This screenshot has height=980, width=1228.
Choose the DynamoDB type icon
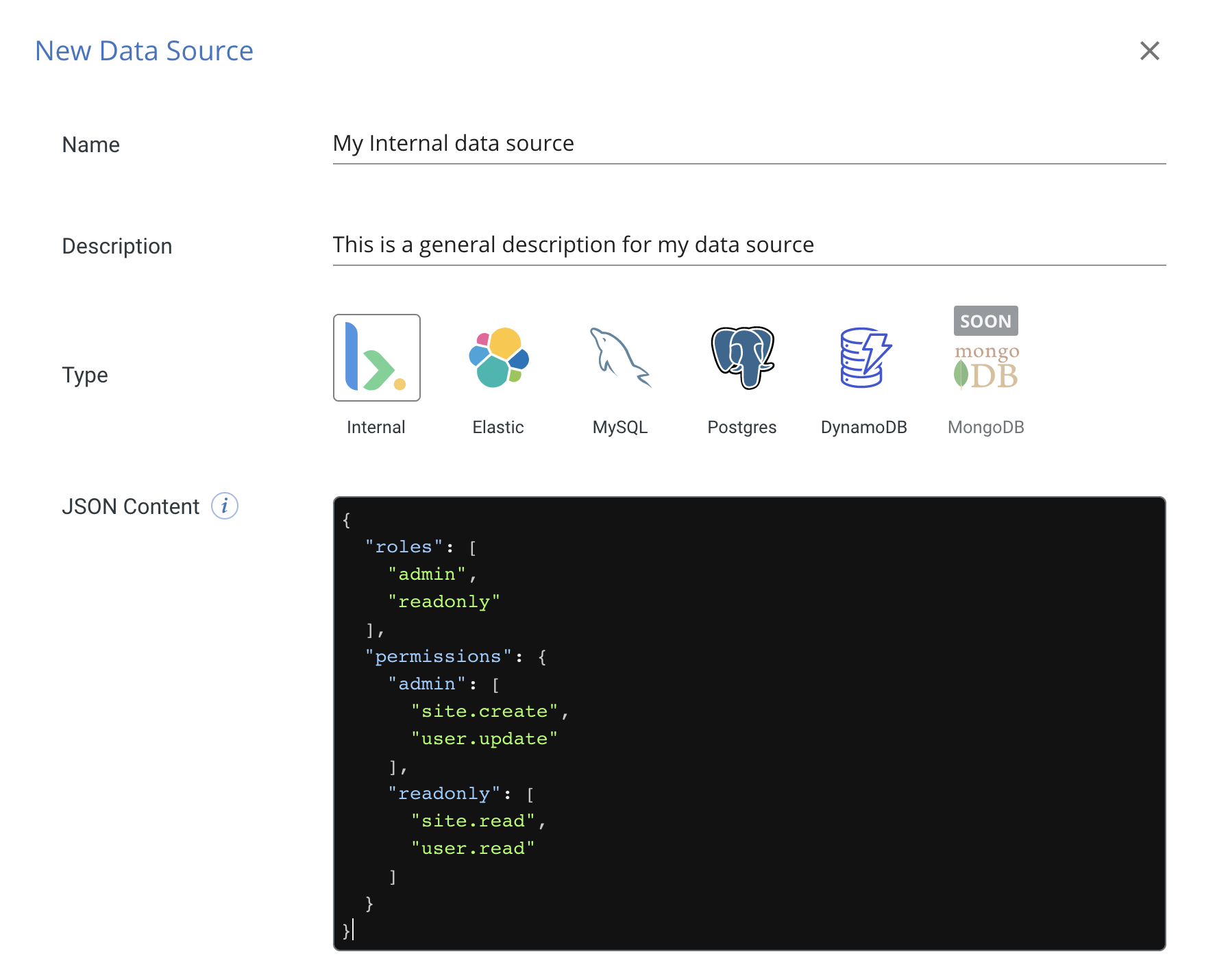click(864, 358)
